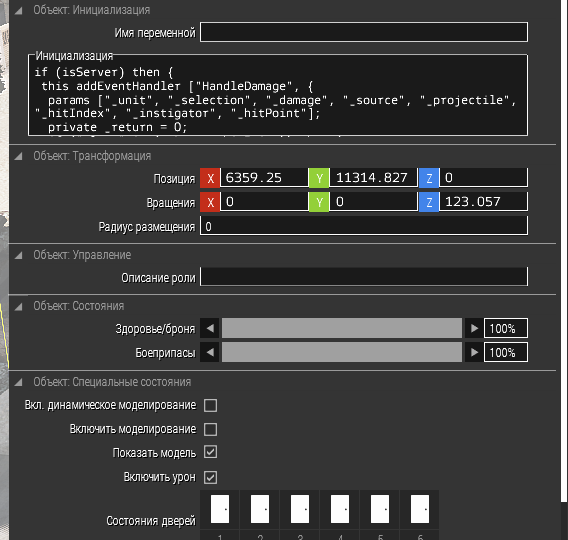This screenshot has width=568, height=540.
Task: Uncheck the Включить урон checkbox
Action: click(210, 478)
